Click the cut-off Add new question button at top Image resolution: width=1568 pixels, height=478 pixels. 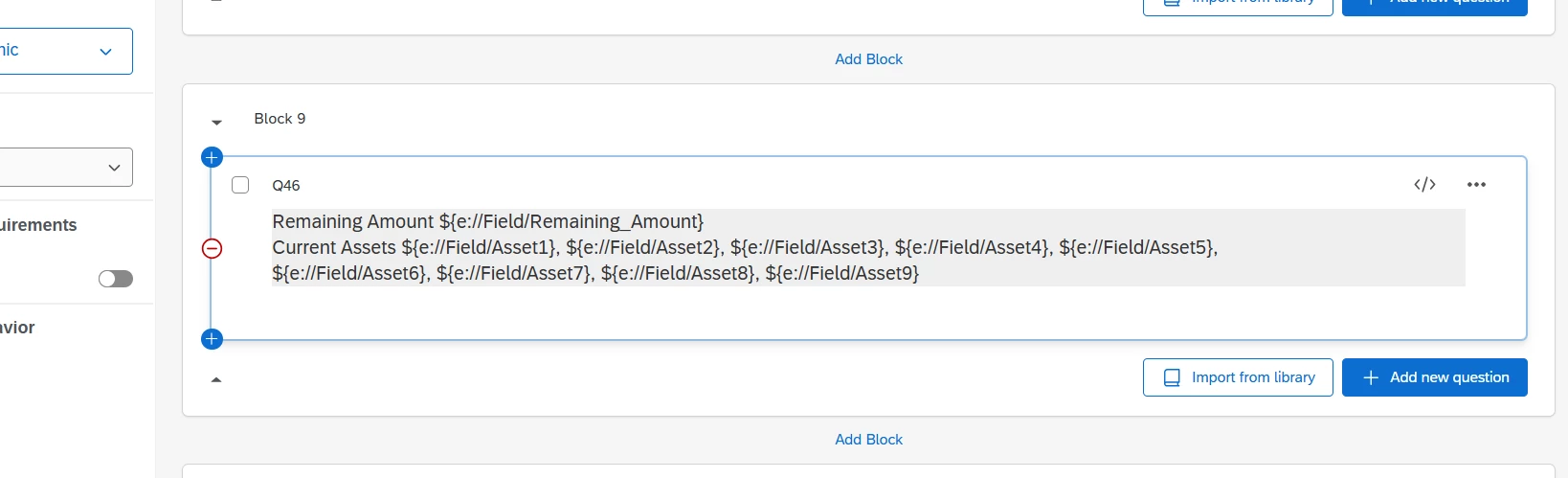[1434, 6]
